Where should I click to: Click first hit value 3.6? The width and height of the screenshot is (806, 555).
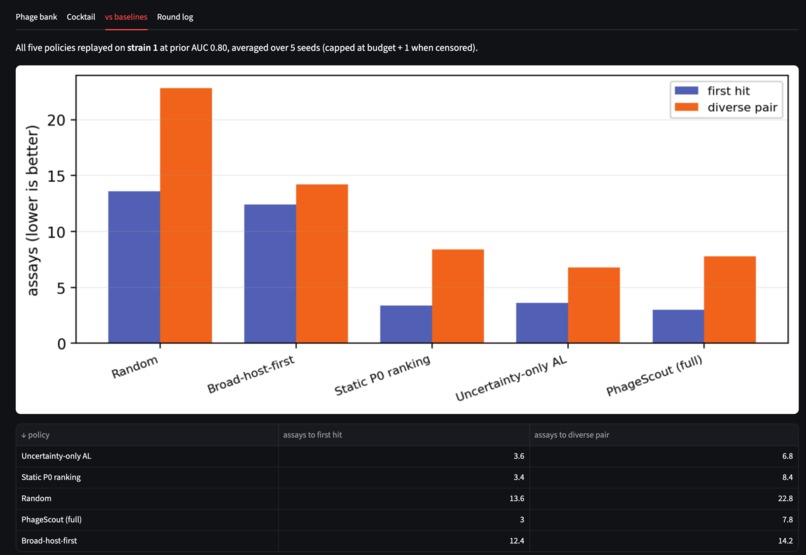(x=519, y=456)
